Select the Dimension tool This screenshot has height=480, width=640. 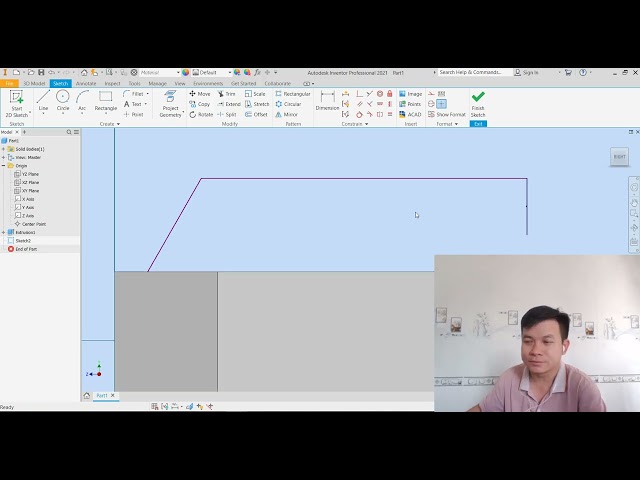(x=327, y=101)
